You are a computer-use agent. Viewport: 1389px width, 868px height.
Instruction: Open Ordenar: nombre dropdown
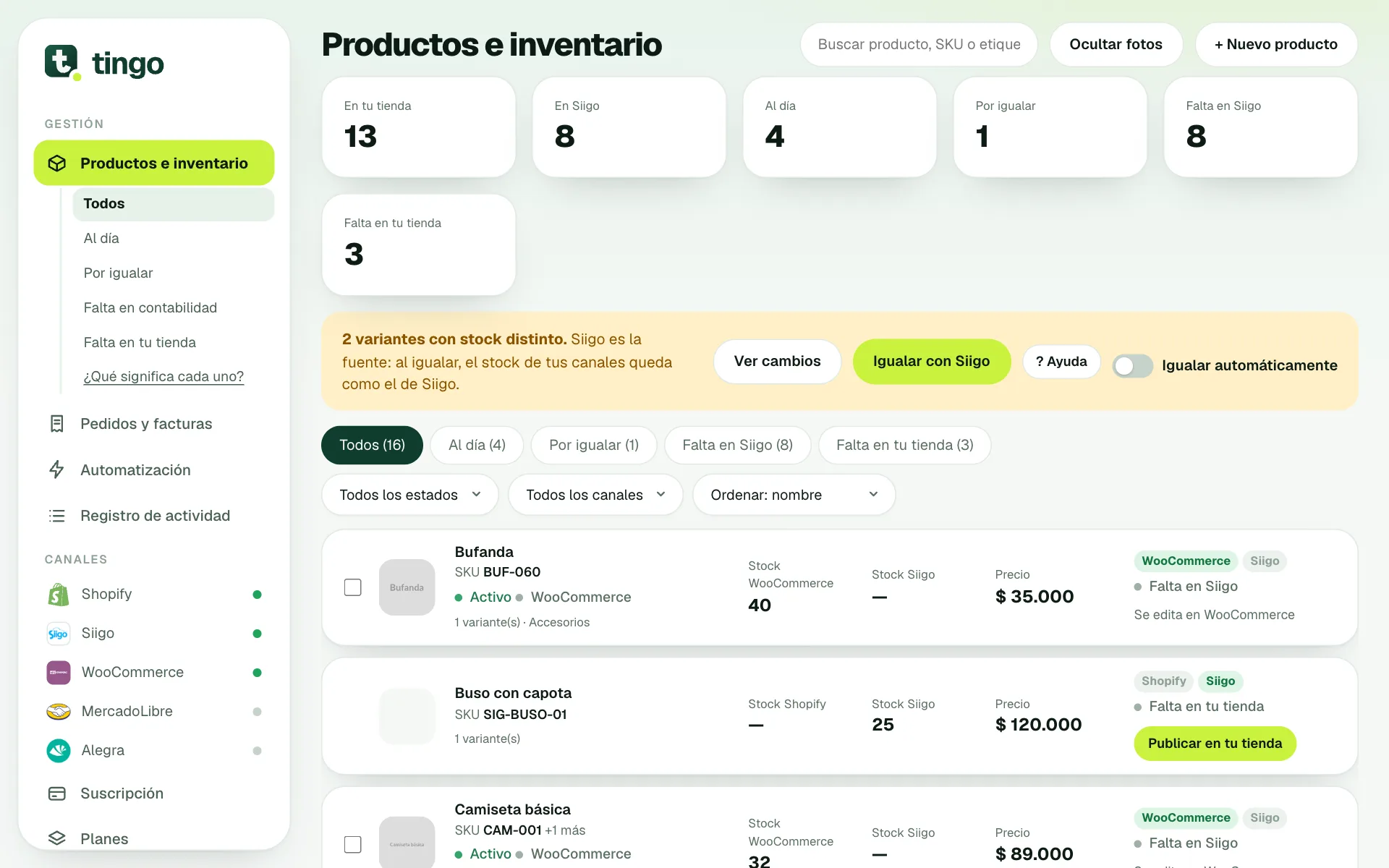794,495
